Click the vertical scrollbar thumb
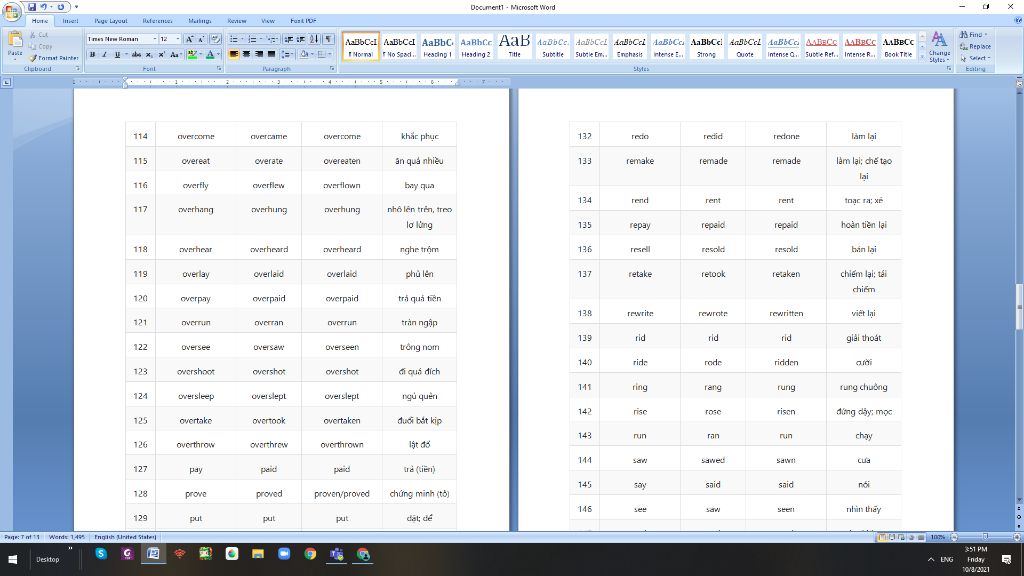The width and height of the screenshot is (1024, 576). click(x=1019, y=306)
